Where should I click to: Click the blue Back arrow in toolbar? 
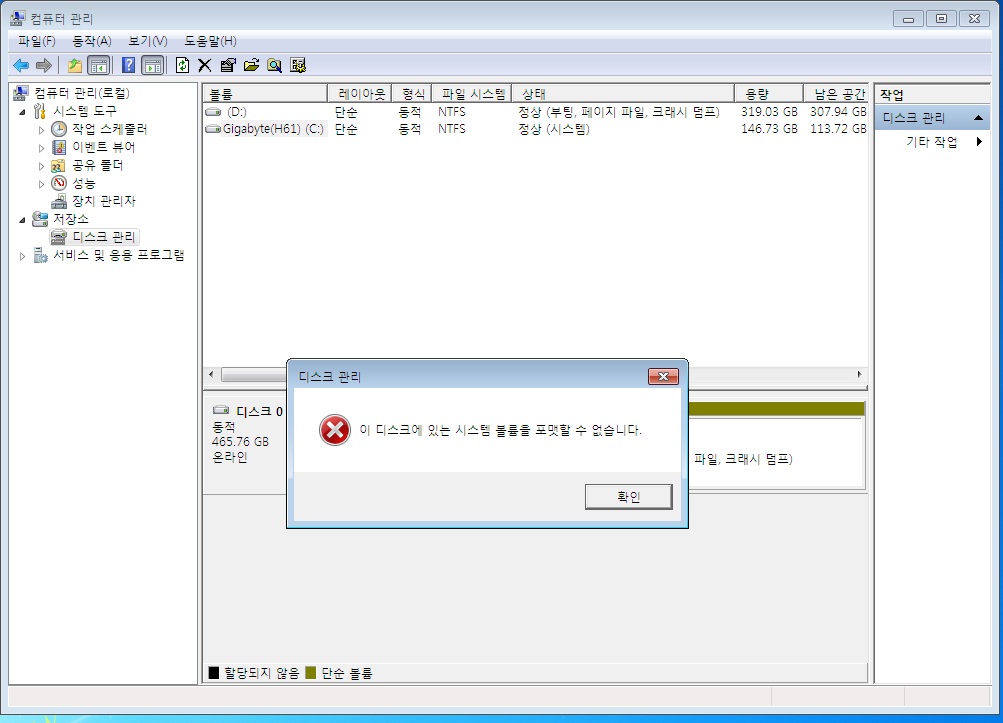point(20,66)
